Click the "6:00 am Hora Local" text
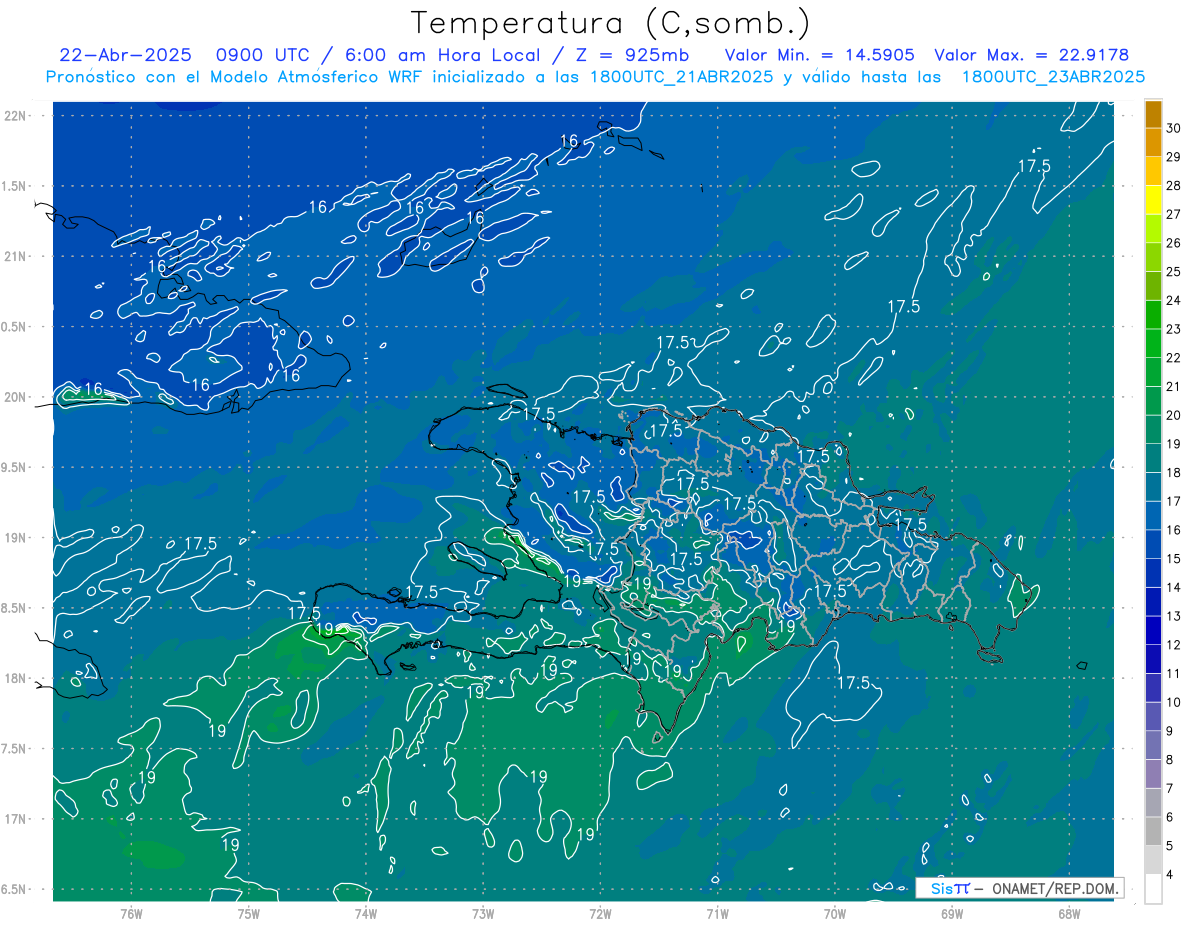 [443, 55]
